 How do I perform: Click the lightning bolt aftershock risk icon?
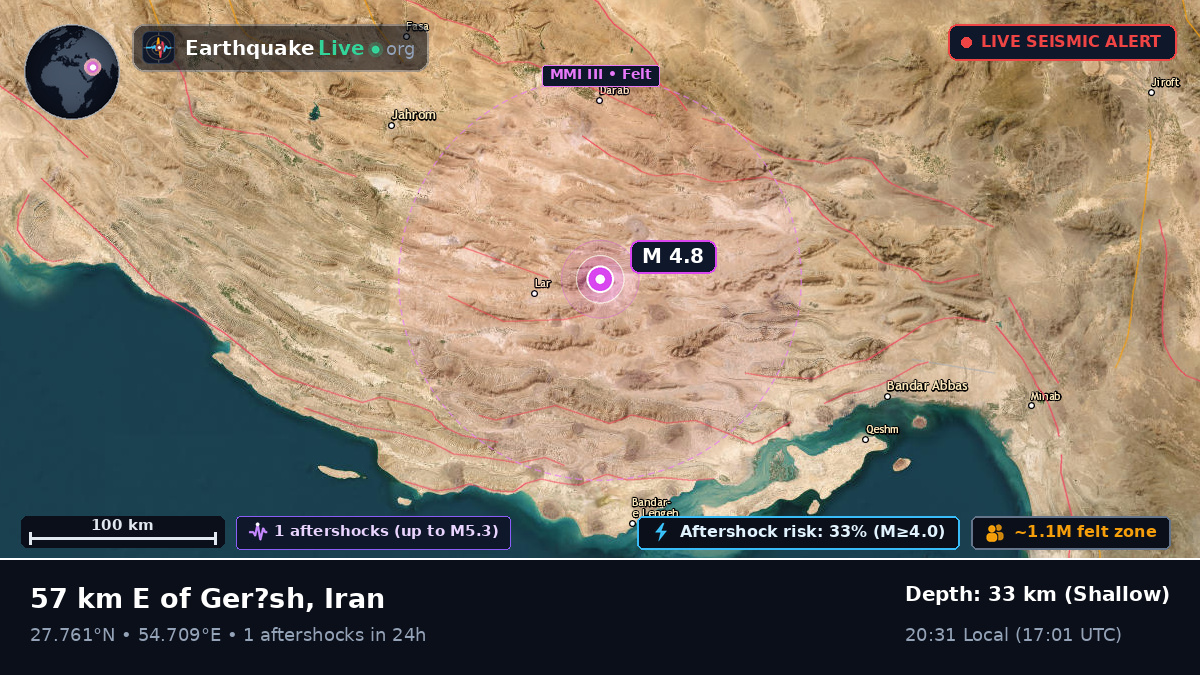tap(660, 532)
